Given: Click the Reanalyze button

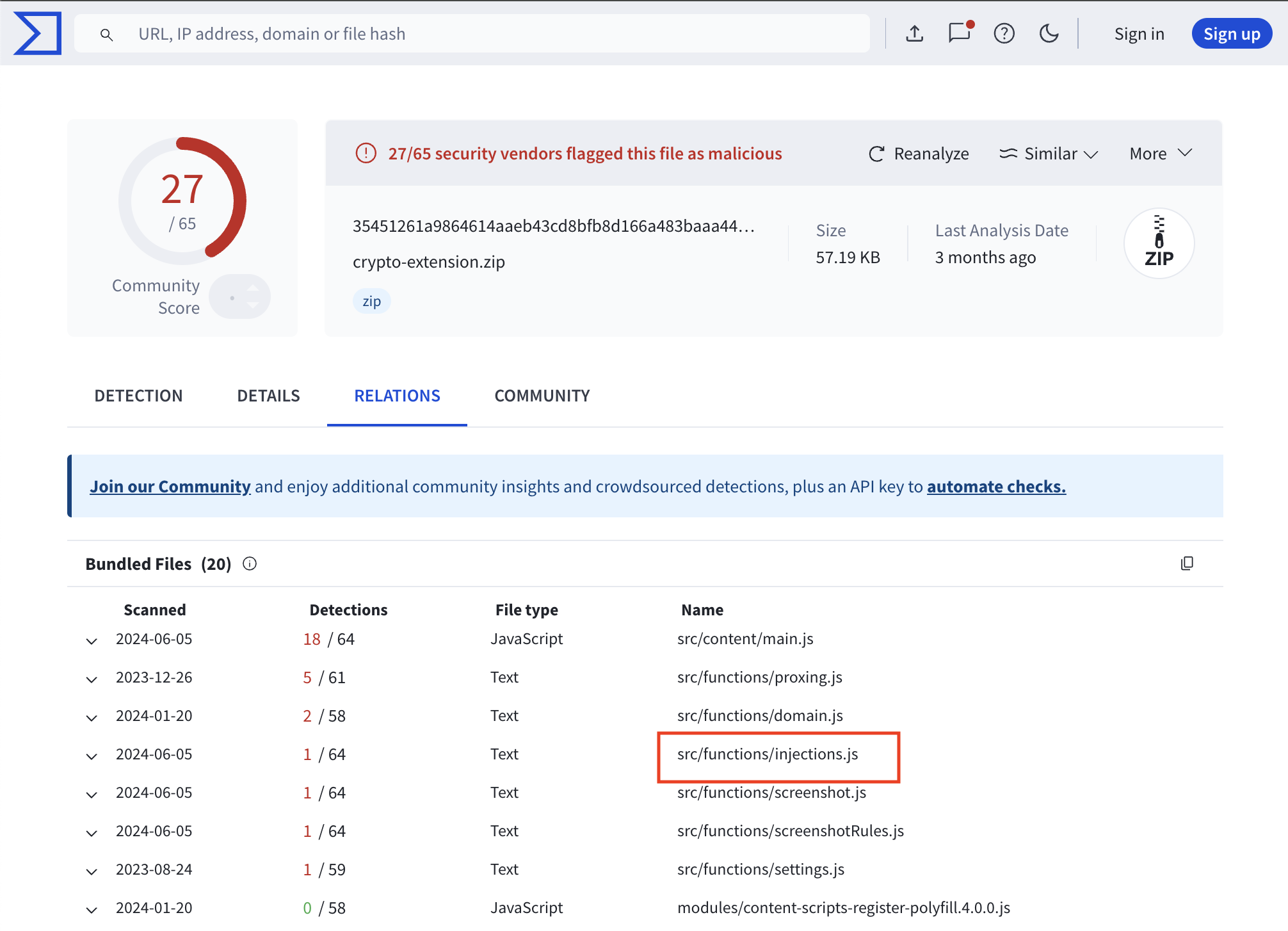Looking at the screenshot, I should point(919,153).
